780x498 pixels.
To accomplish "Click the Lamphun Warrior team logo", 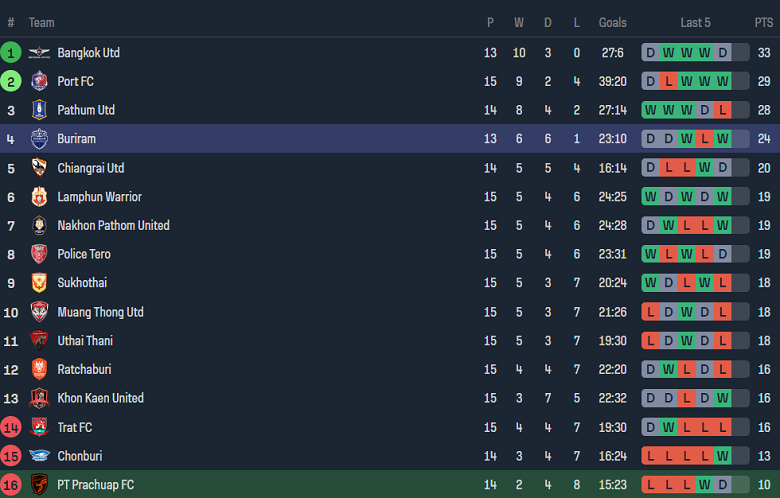I will pyautogui.click(x=39, y=197).
